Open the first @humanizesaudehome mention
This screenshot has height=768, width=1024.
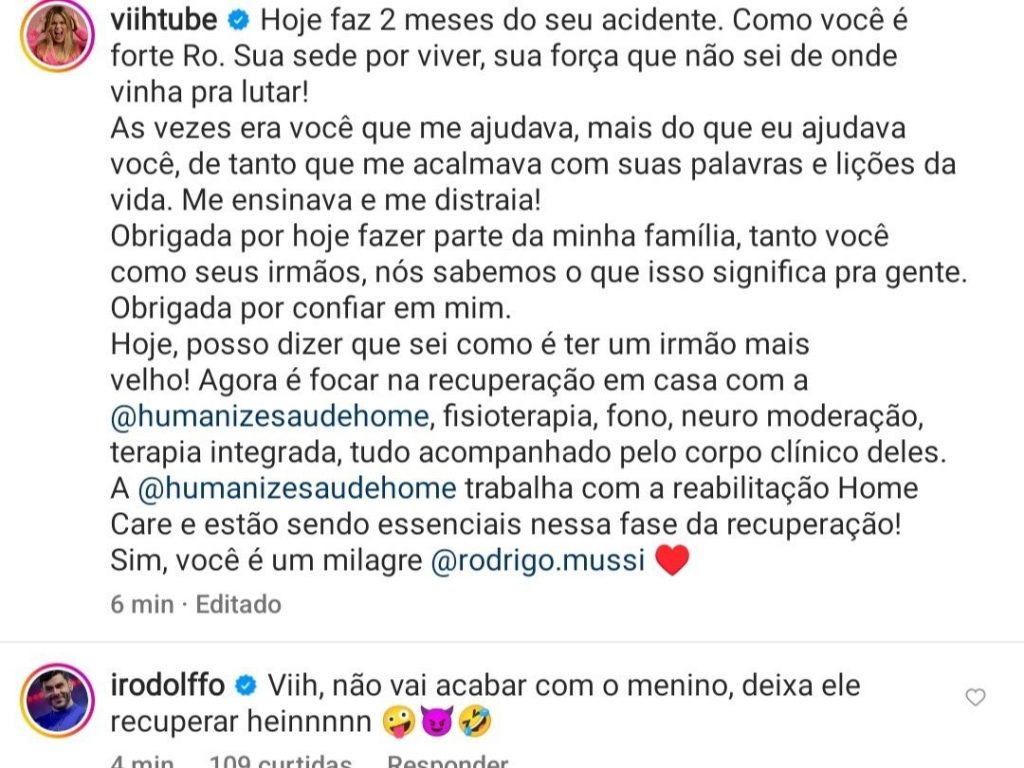269,416
